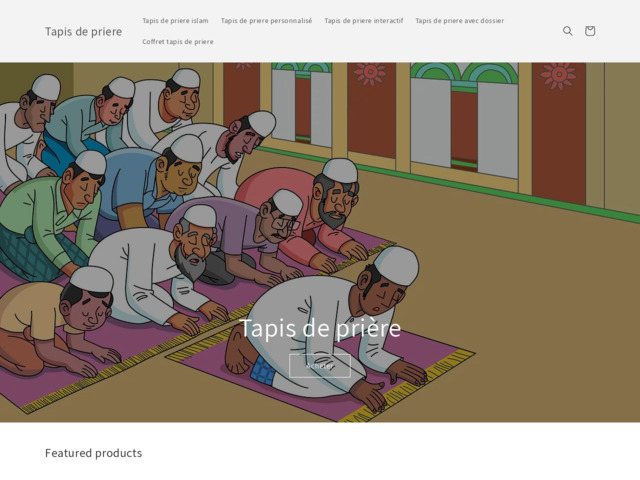Image resolution: width=640 pixels, height=480 pixels.
Task: Click the front man's white skullcap
Action: pos(397,265)
